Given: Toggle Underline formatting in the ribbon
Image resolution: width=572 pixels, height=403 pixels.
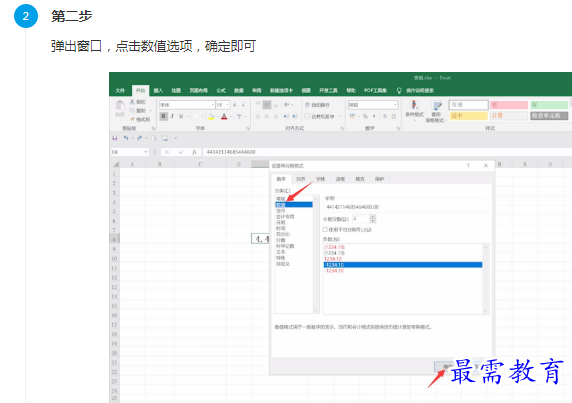Looking at the screenshot, I should 181,116.
